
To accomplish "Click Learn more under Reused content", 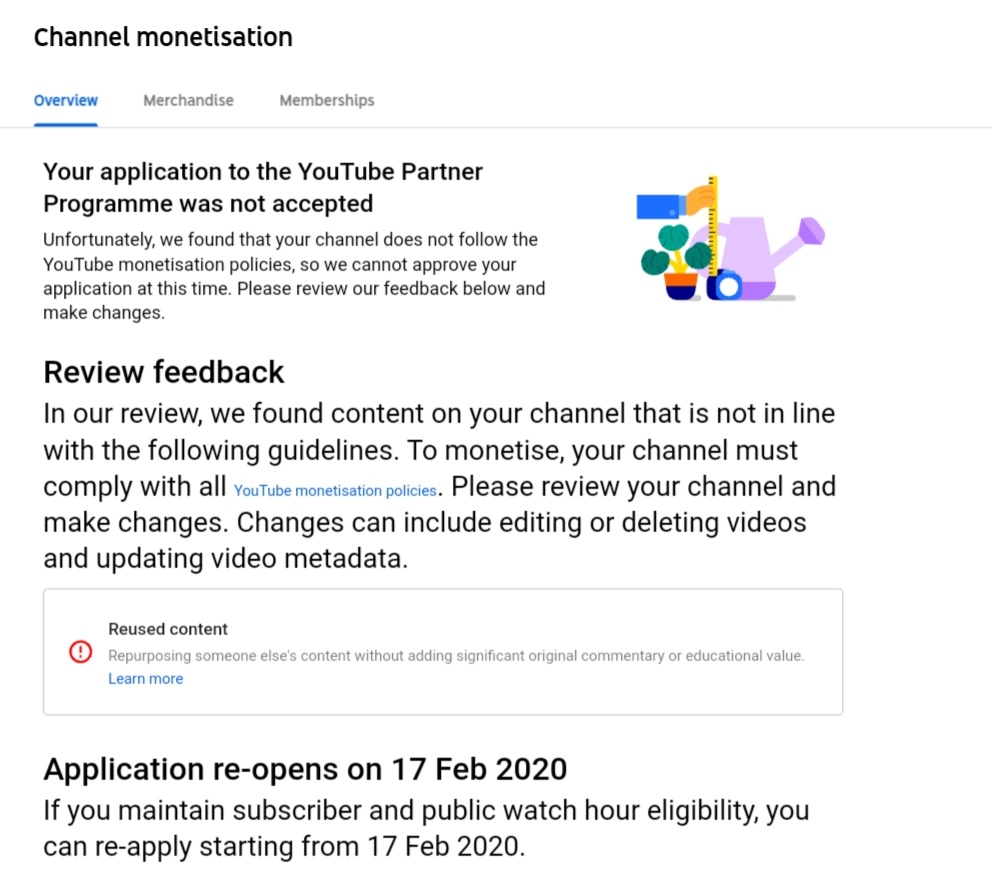I will click(x=146, y=679).
